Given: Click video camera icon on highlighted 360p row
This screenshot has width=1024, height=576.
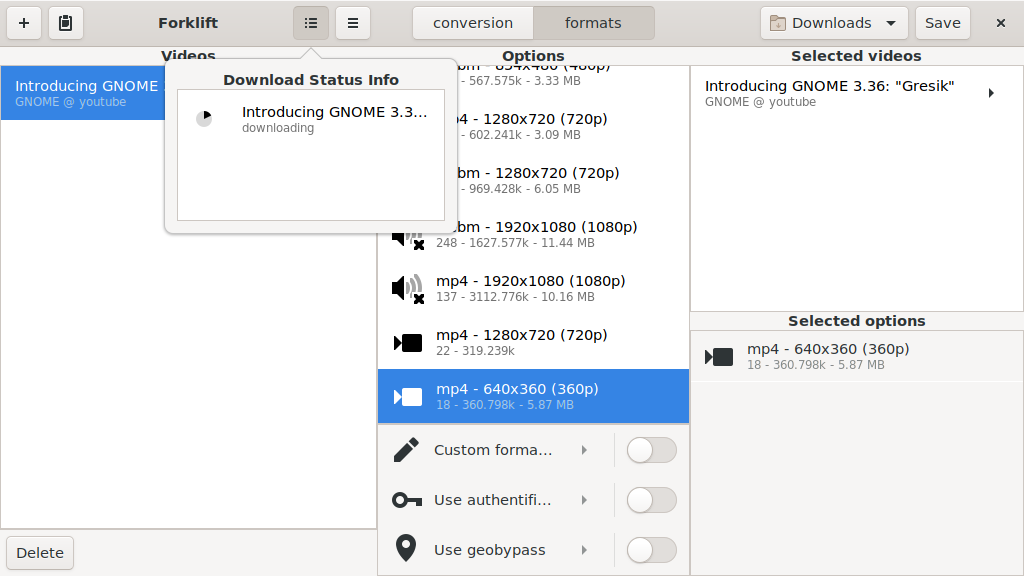Looking at the screenshot, I should [408, 396].
